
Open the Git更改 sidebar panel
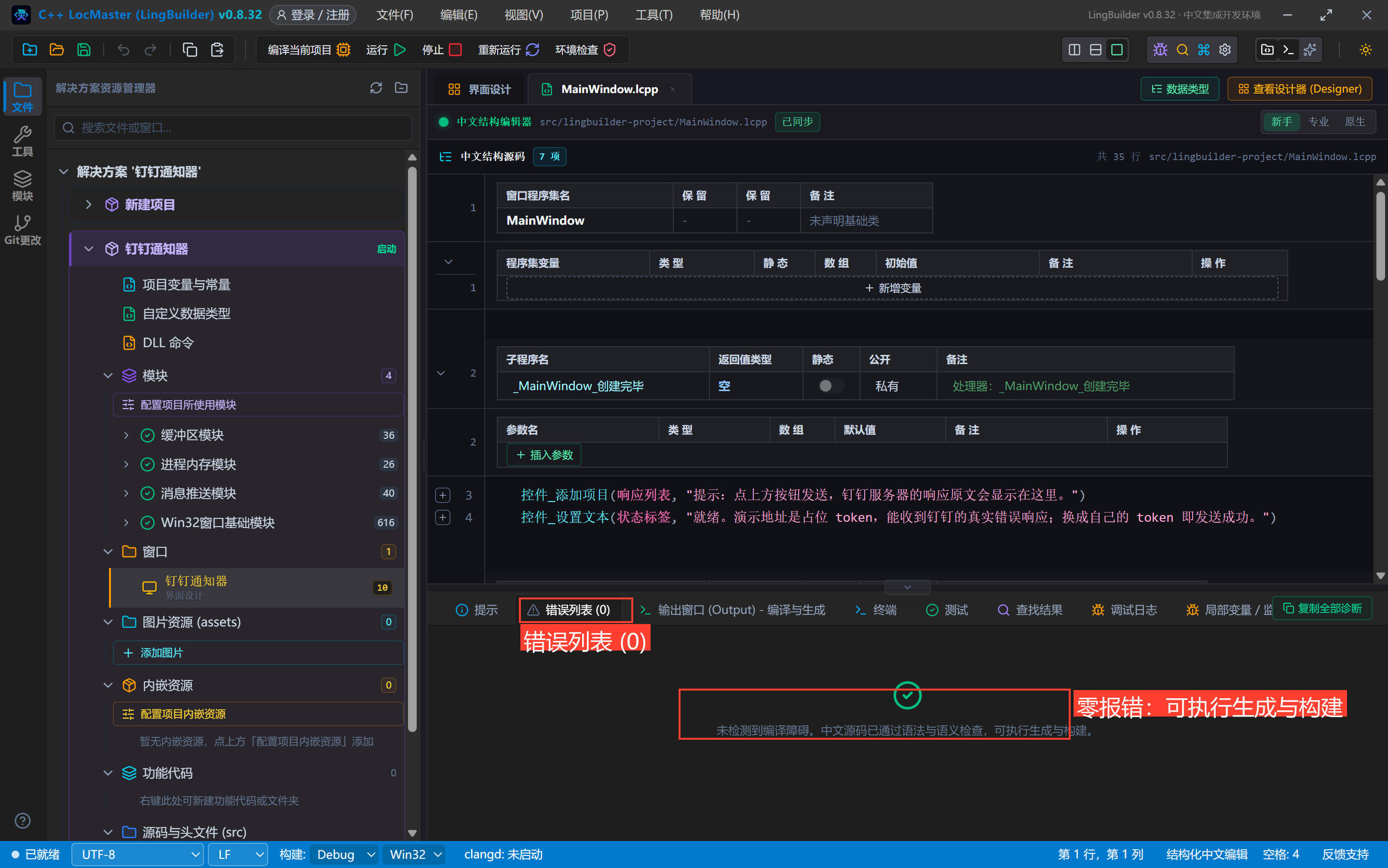pyautogui.click(x=22, y=230)
